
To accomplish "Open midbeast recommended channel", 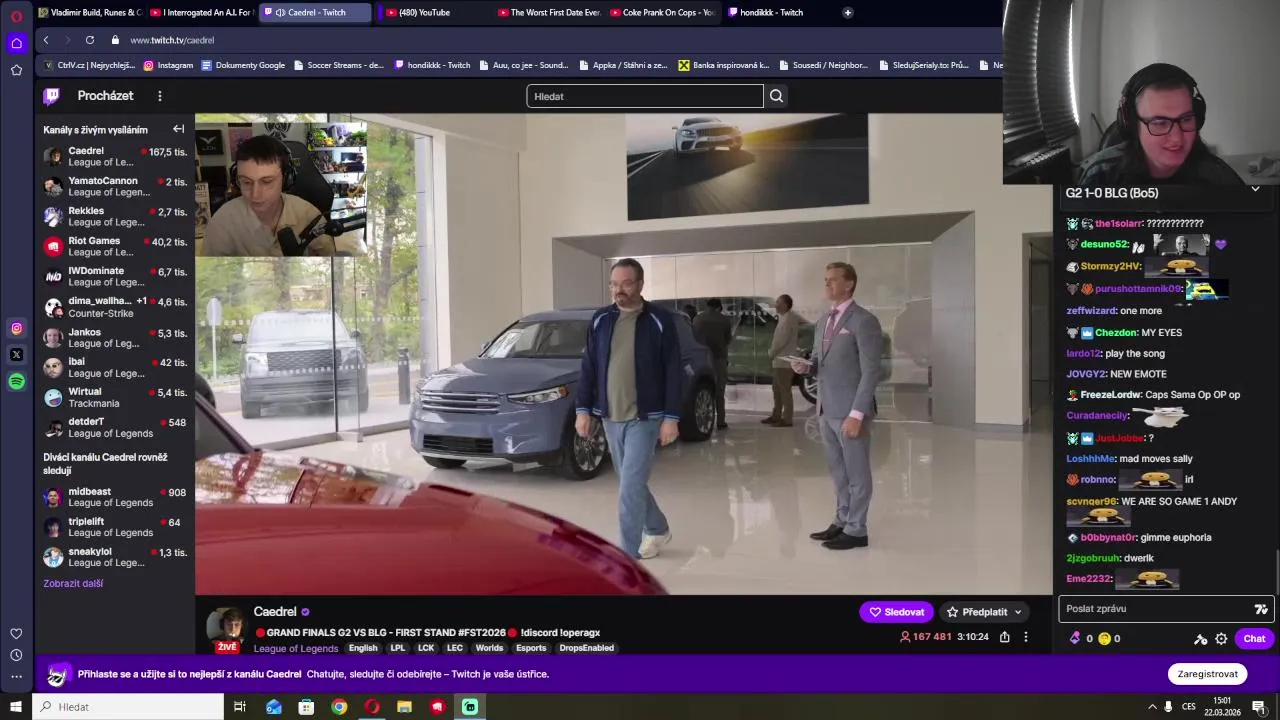I will (x=115, y=497).
